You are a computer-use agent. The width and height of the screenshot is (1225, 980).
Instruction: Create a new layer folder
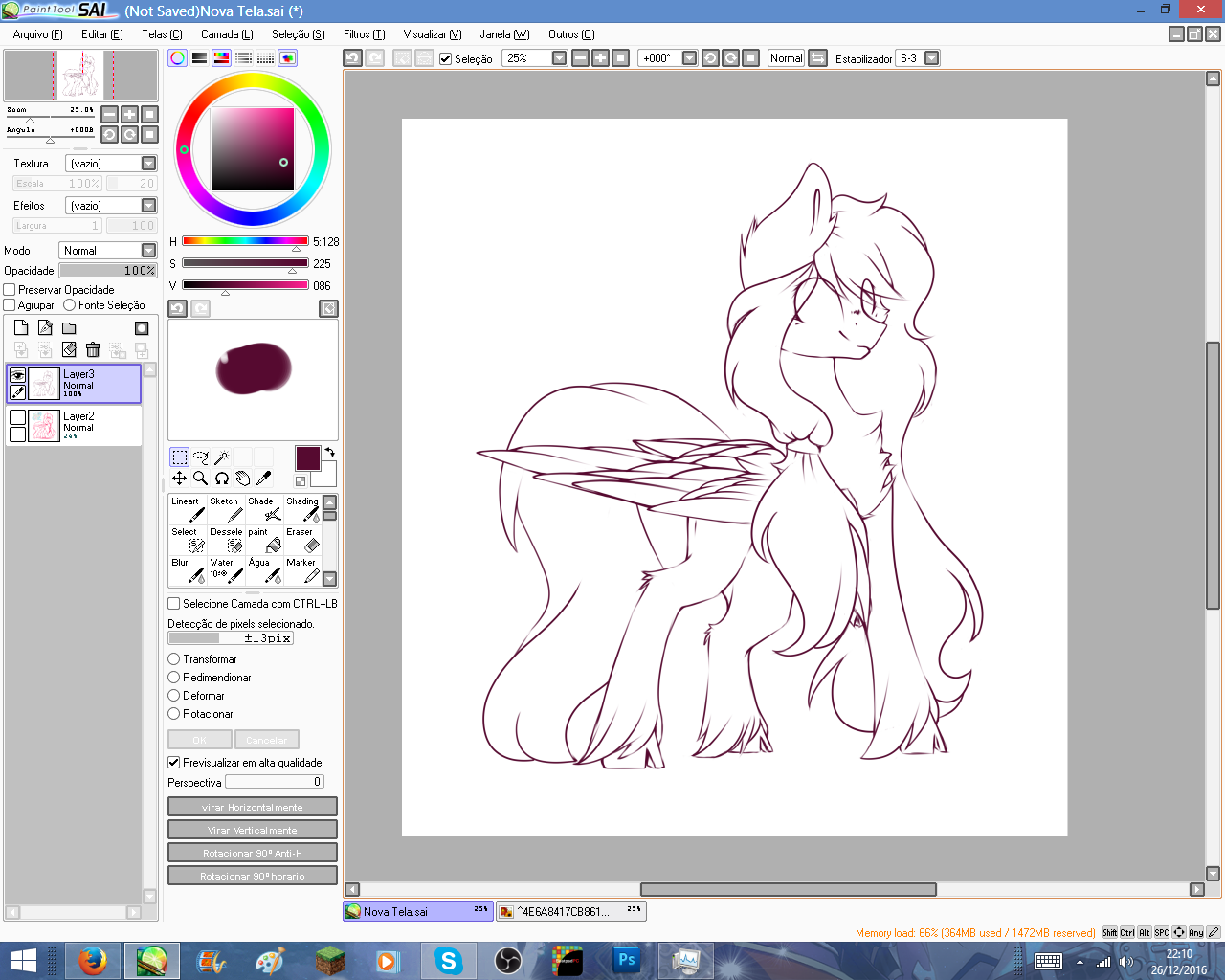coord(69,327)
